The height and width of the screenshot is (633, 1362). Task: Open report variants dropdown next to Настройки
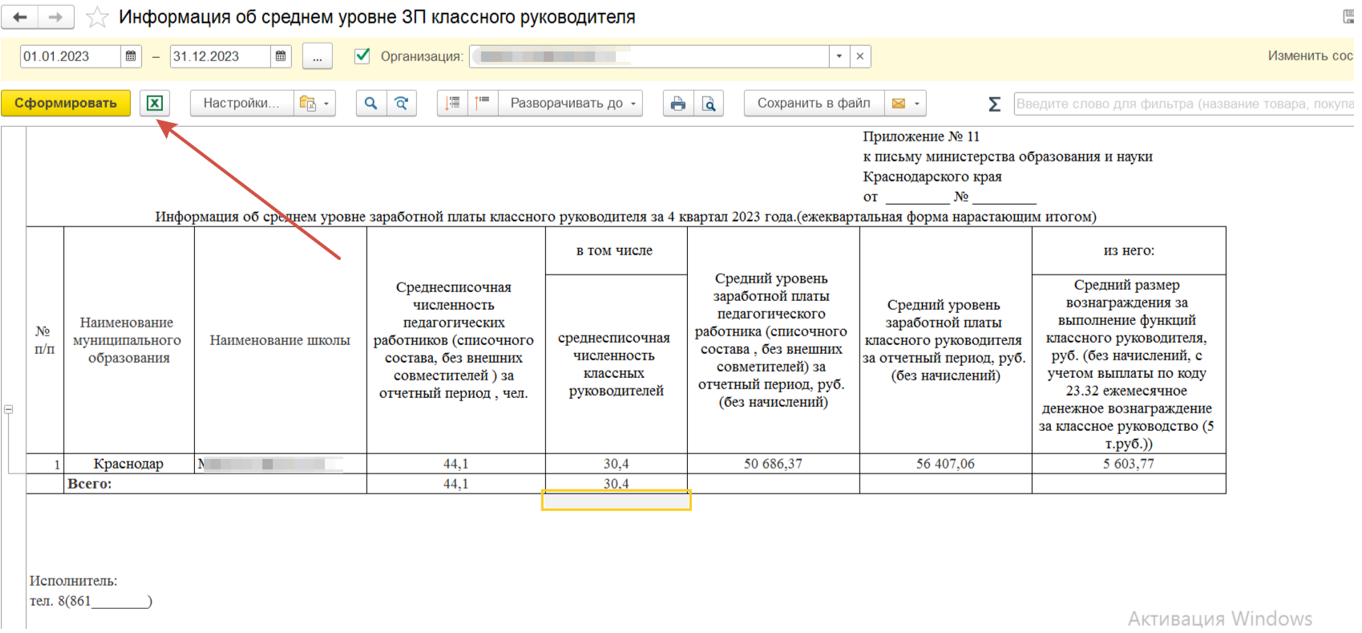[x=314, y=104]
